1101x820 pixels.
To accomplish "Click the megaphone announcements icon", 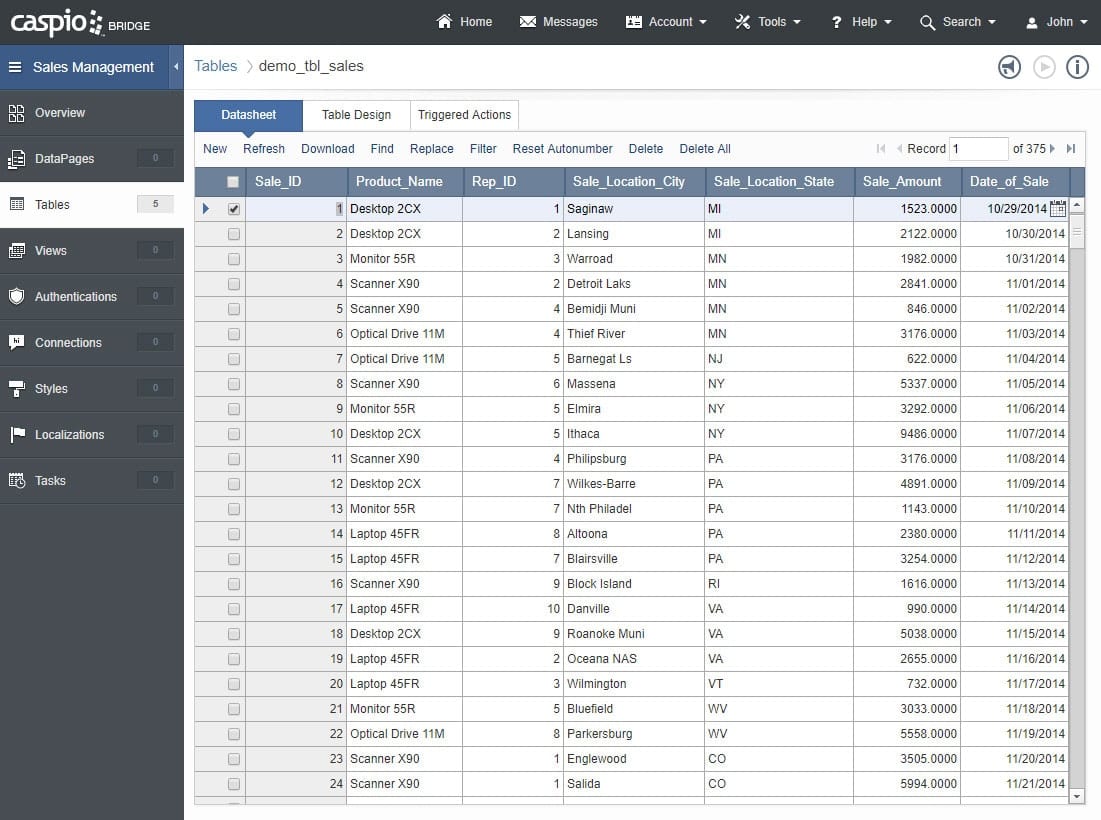I will [x=1009, y=67].
